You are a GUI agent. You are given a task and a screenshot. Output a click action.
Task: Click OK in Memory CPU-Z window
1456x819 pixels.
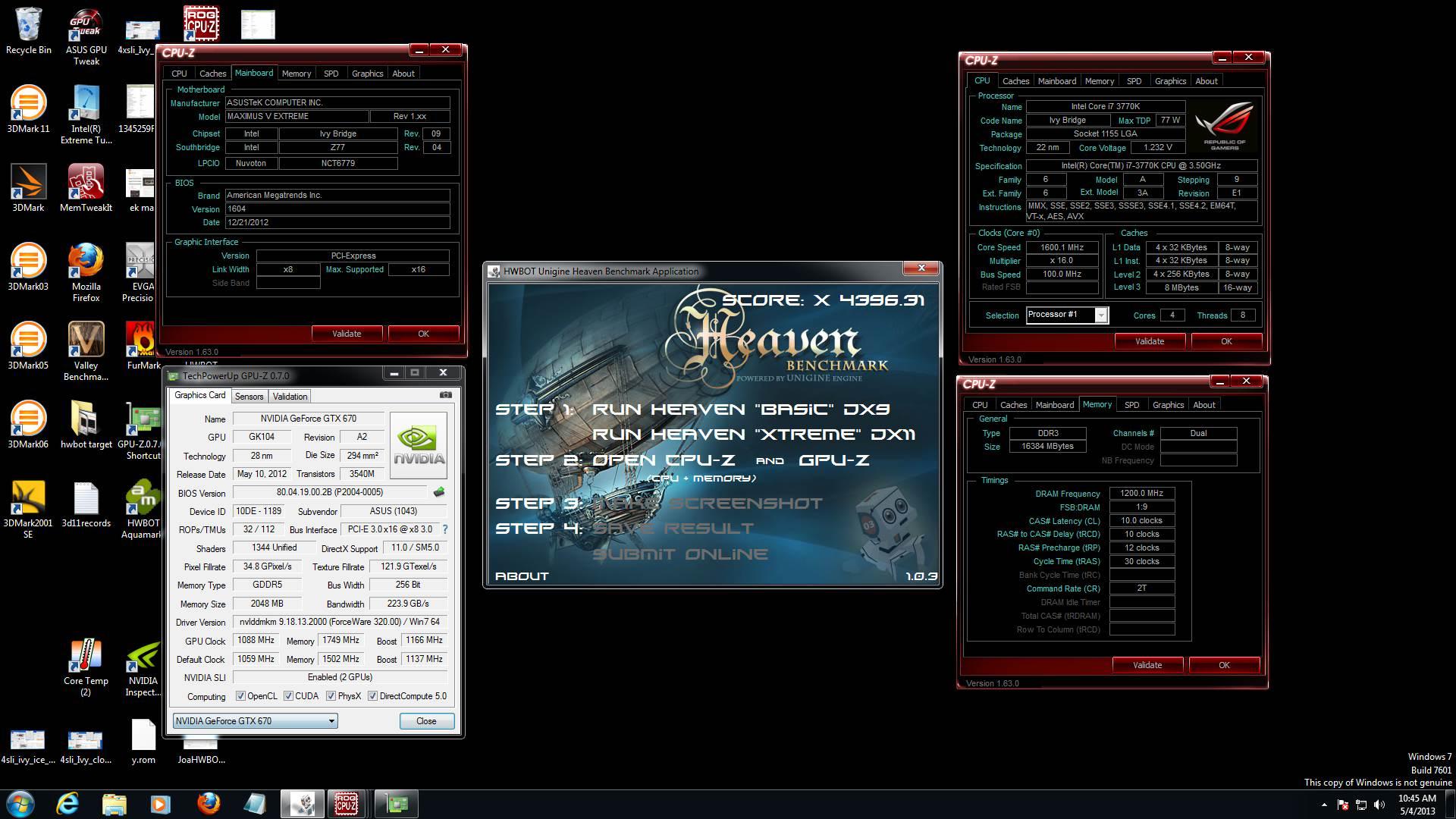pyautogui.click(x=1224, y=665)
